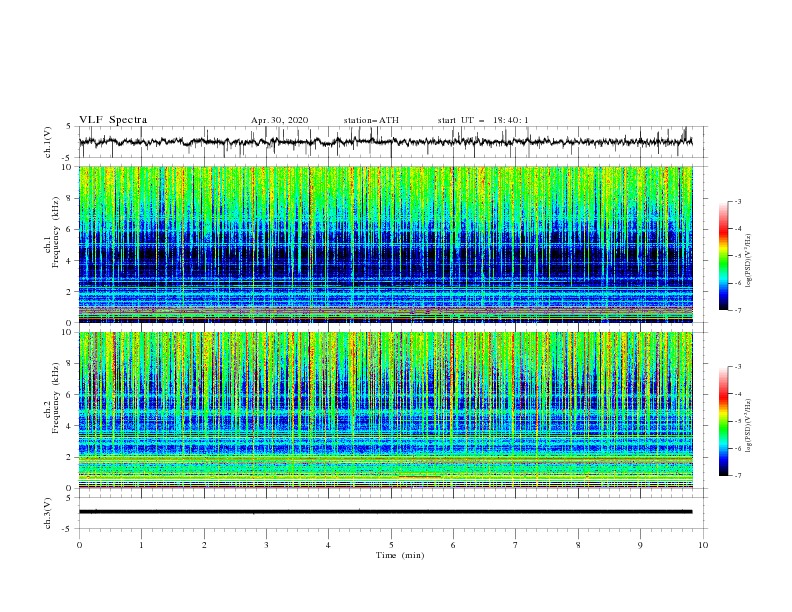Image resolution: width=792 pixels, height=612 pixels.
Task: Click the "Time (min)" axis title
Action: [x=400, y=555]
